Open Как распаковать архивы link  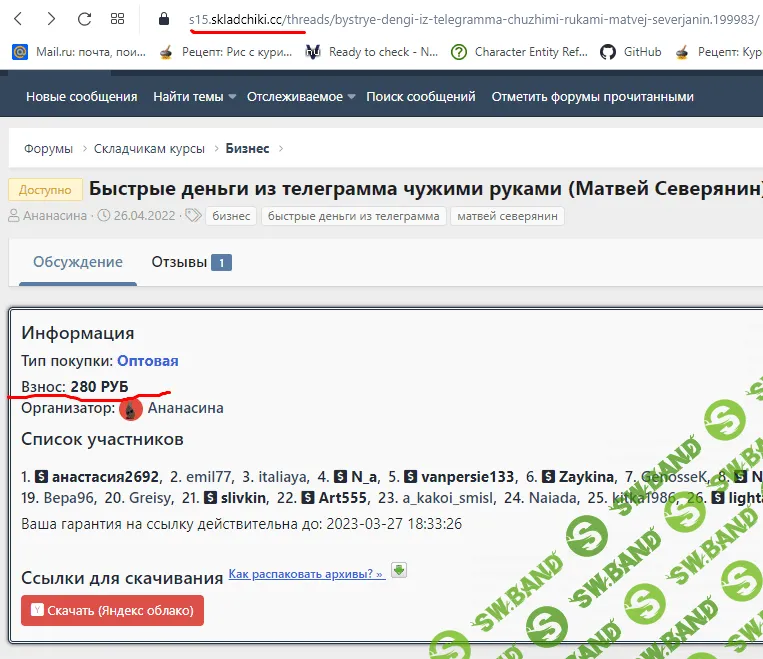point(306,574)
